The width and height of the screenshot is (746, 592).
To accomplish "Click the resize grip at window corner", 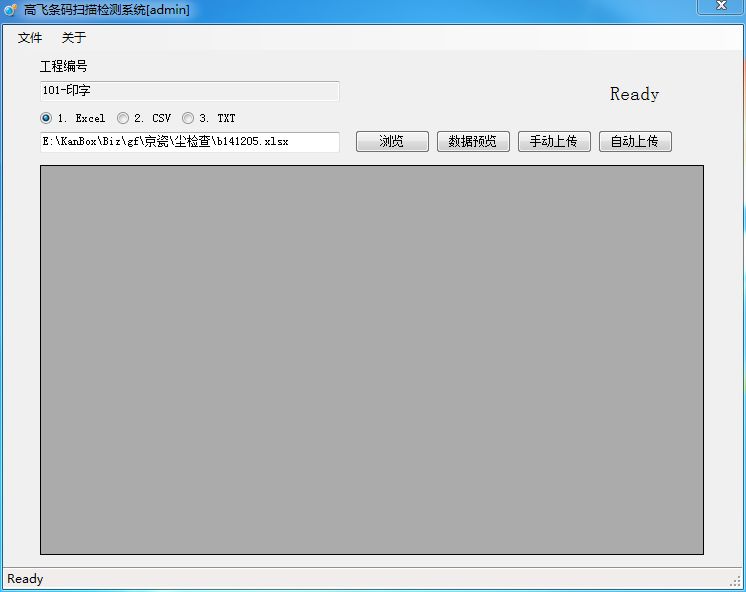I will click(736, 582).
